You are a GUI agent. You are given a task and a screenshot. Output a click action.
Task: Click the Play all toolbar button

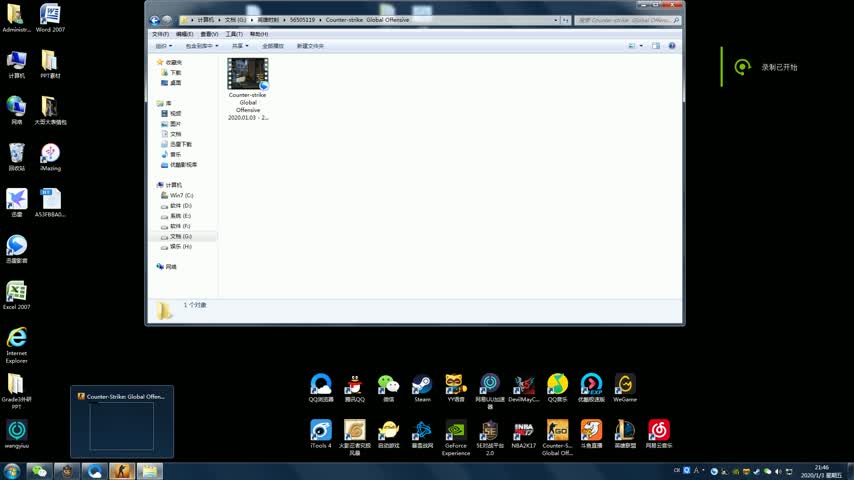(272, 46)
